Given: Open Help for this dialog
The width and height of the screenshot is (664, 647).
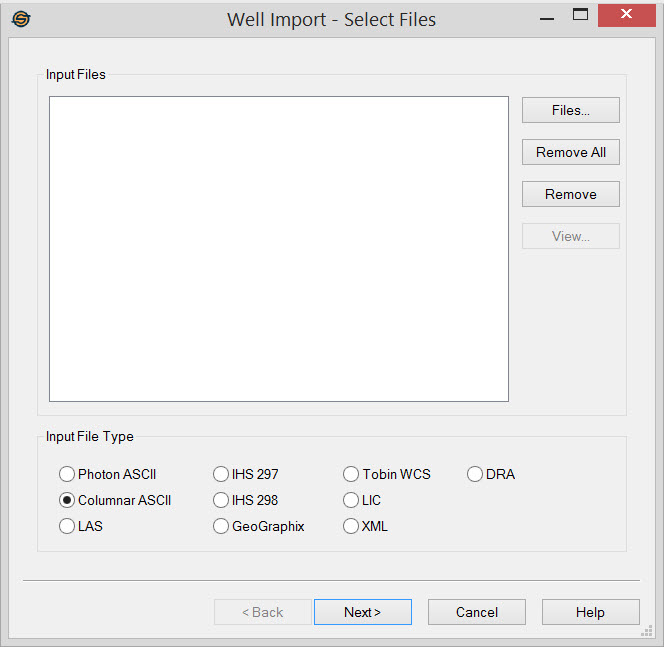Looking at the screenshot, I should click(590, 612).
